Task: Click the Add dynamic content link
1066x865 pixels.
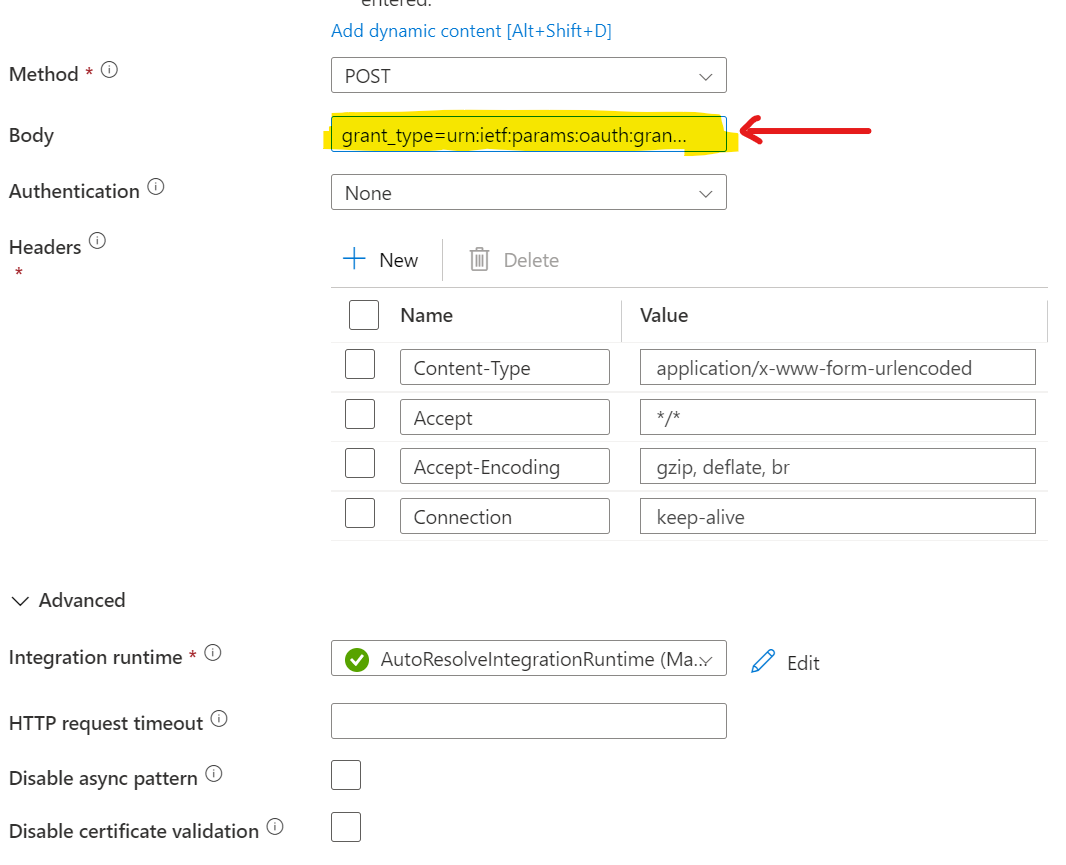Action: tap(471, 31)
